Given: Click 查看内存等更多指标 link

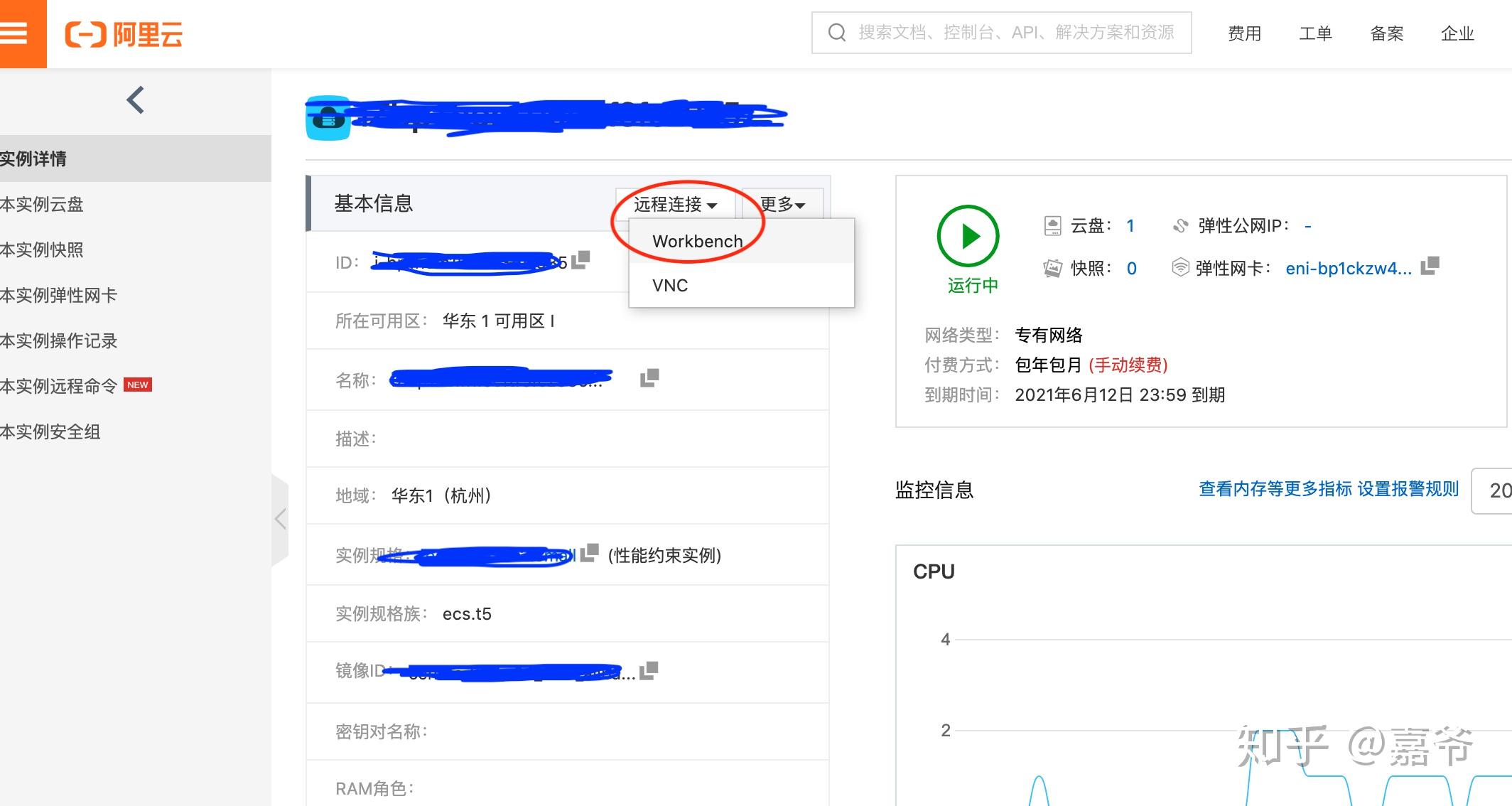Looking at the screenshot, I should tap(1275, 489).
